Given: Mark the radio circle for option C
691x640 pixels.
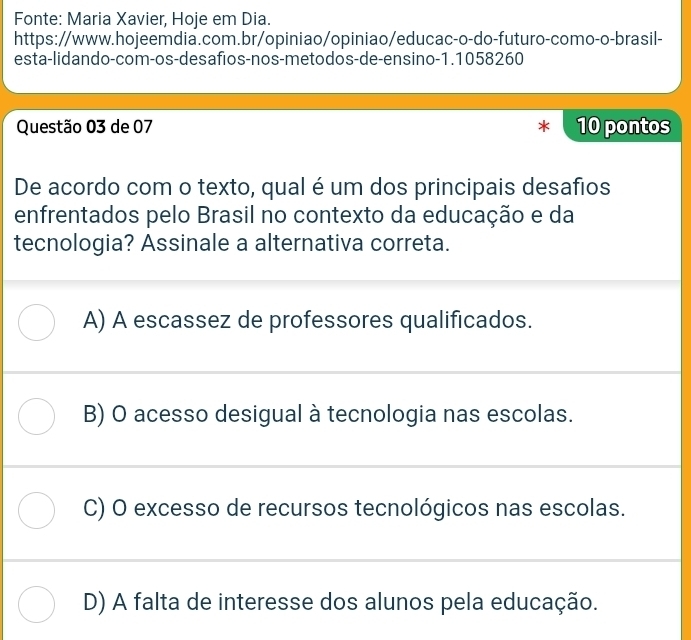Looking at the screenshot, I should pos(37,508).
